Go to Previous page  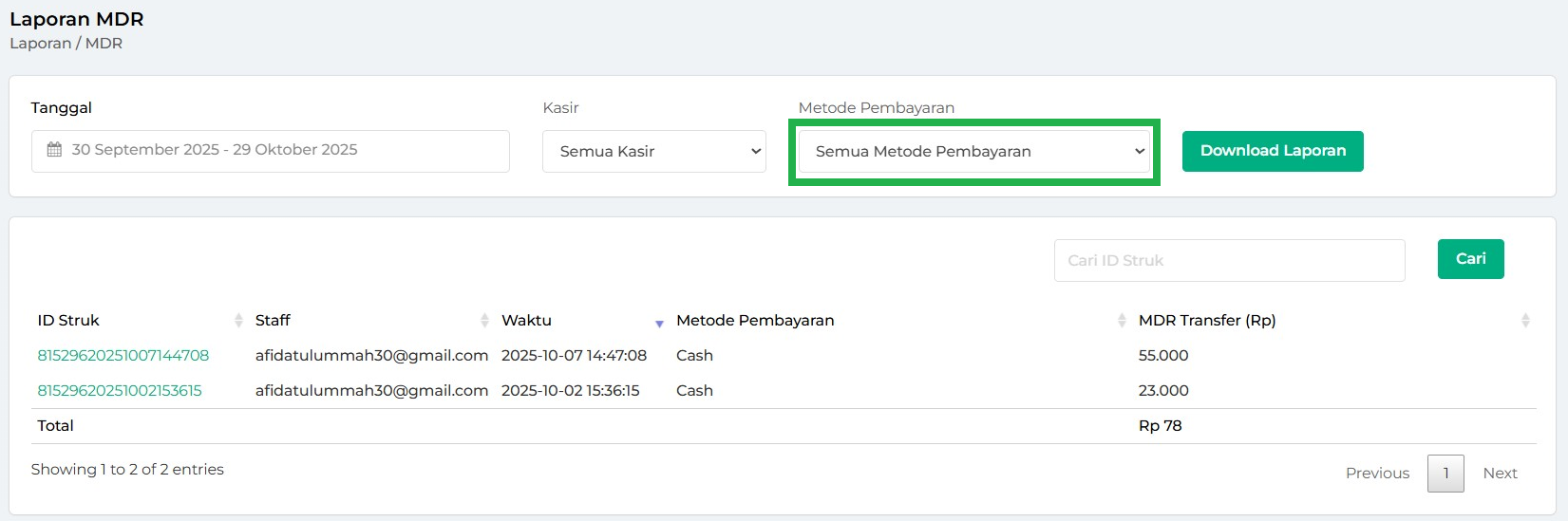coord(1377,474)
